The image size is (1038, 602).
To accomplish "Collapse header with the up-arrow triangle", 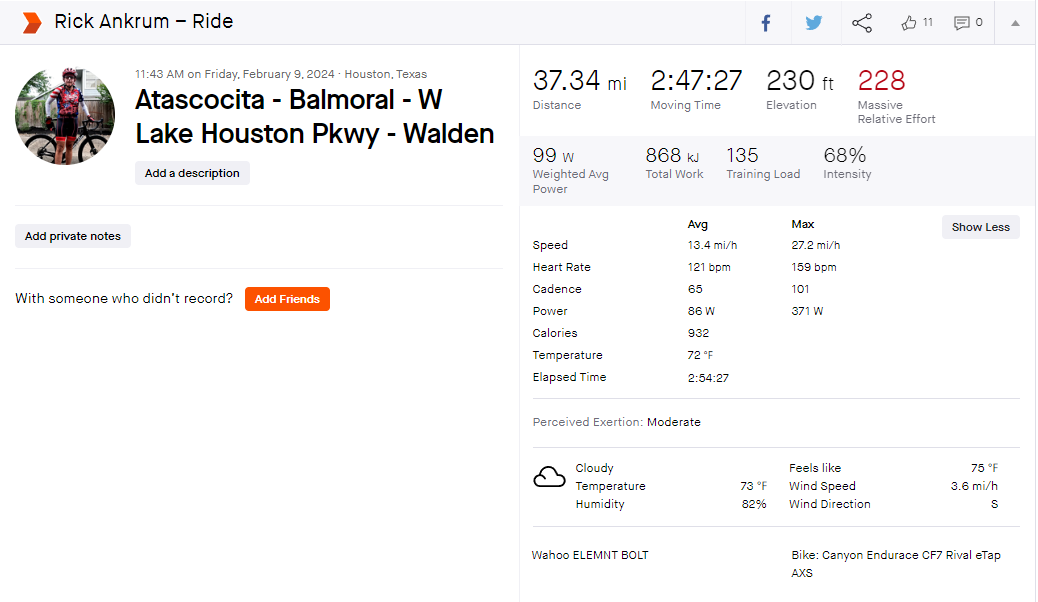I will [1015, 23].
